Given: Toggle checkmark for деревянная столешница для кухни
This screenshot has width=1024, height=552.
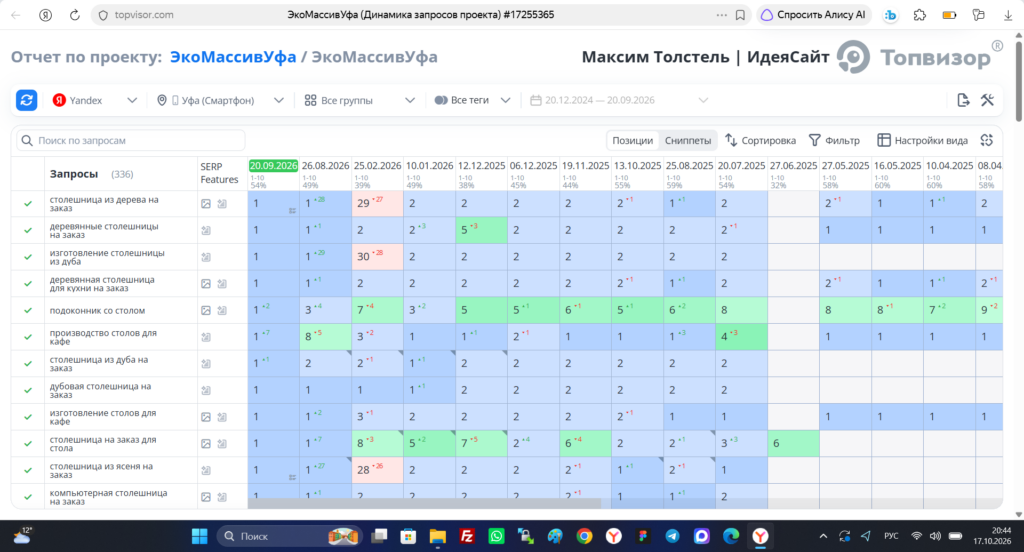Looking at the screenshot, I should point(28,284).
